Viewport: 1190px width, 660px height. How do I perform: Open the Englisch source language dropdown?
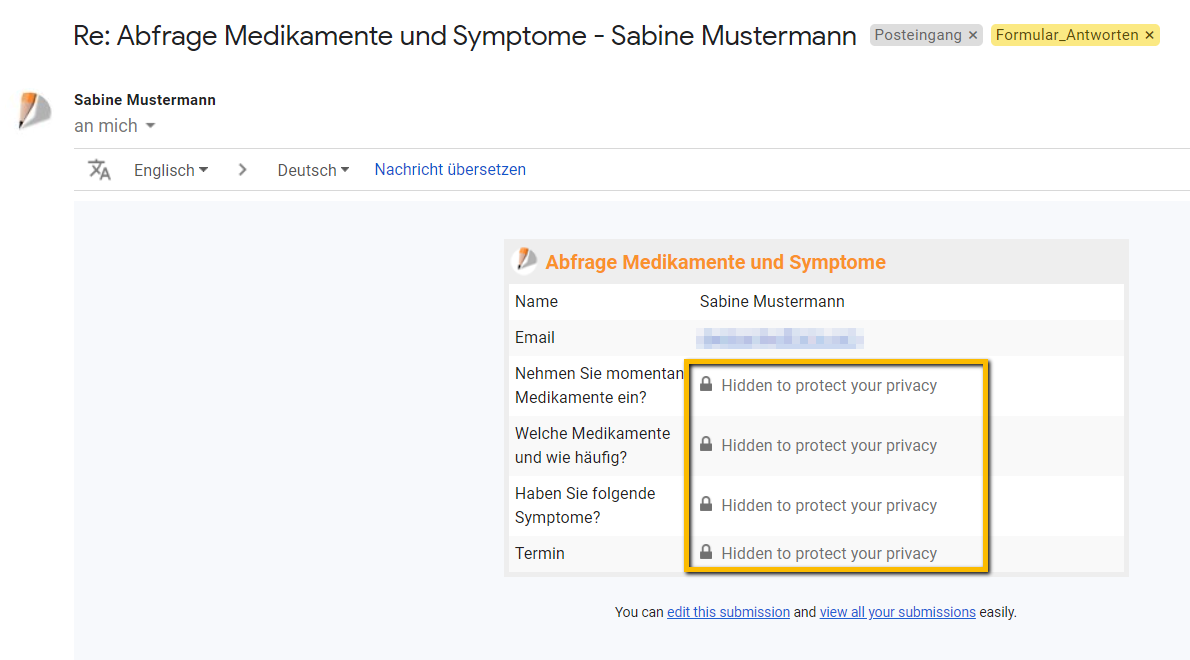(171, 170)
